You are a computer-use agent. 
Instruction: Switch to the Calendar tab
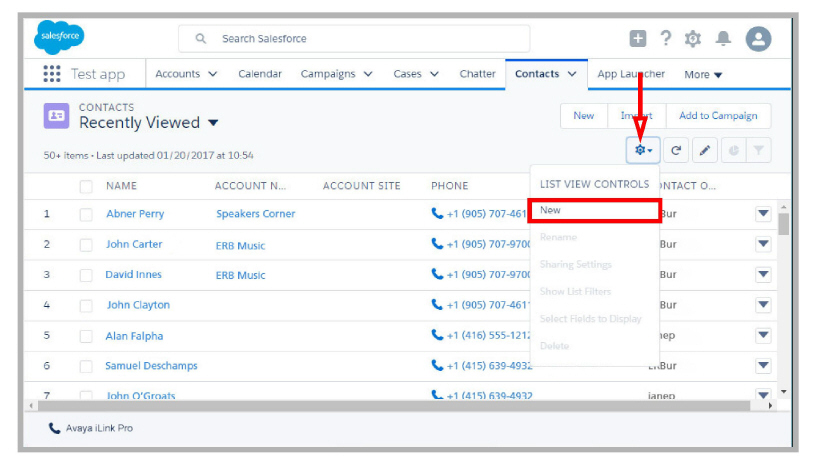pyautogui.click(x=260, y=74)
